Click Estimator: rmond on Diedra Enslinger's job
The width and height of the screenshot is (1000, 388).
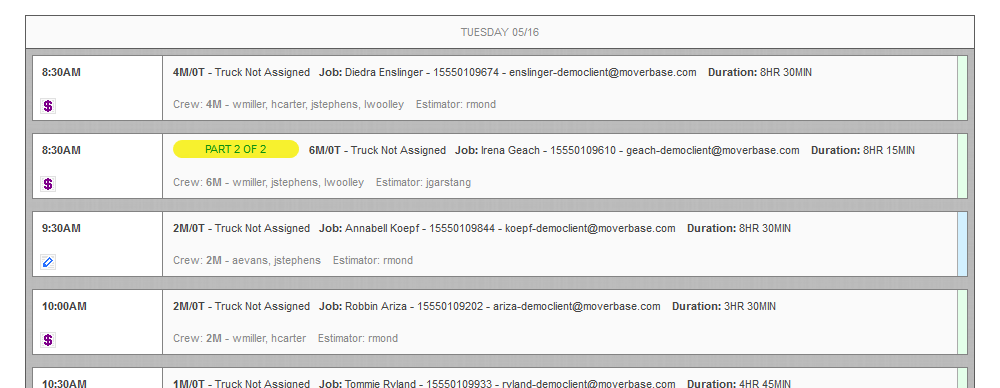click(456, 104)
